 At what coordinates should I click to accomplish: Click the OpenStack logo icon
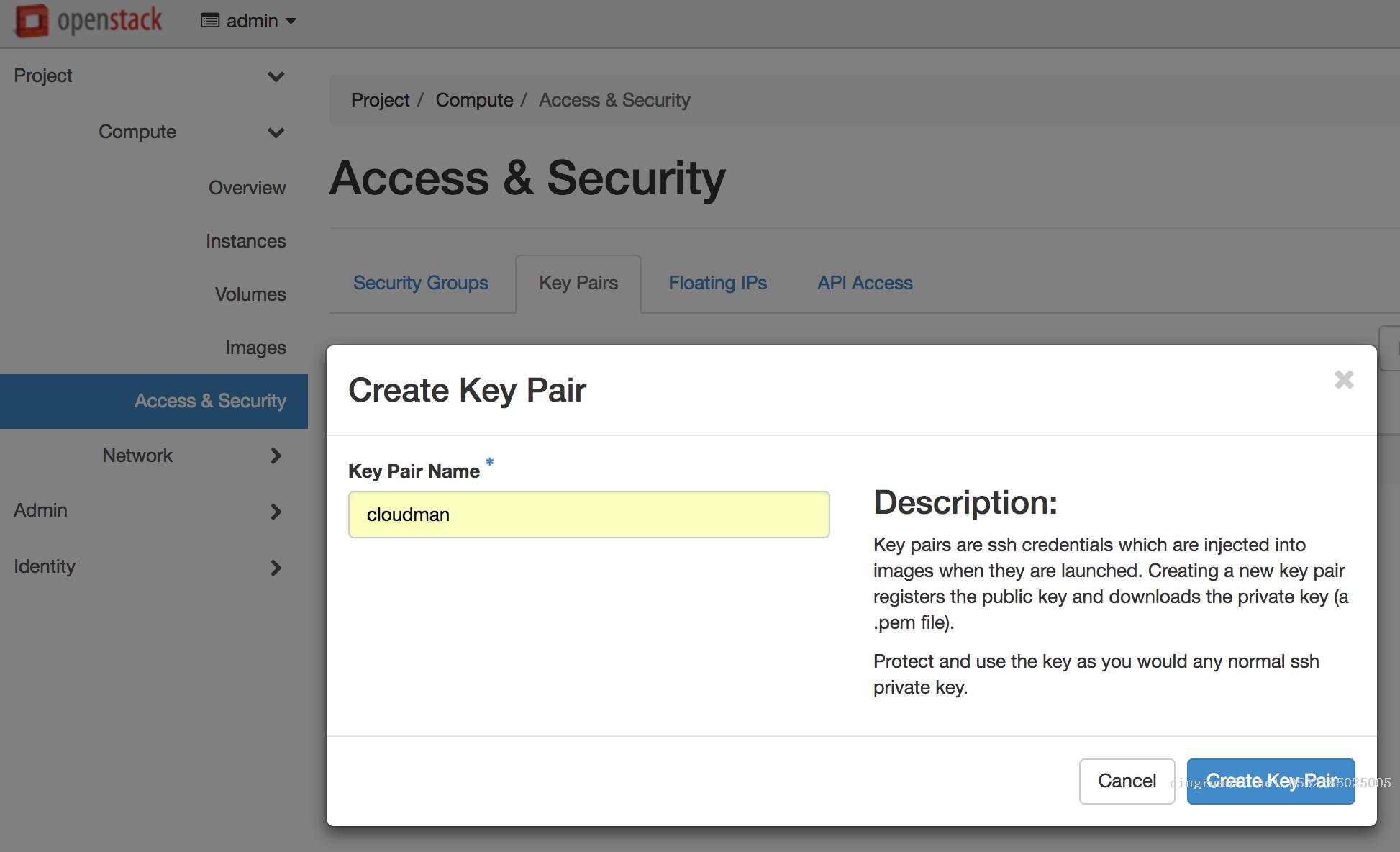(x=32, y=19)
